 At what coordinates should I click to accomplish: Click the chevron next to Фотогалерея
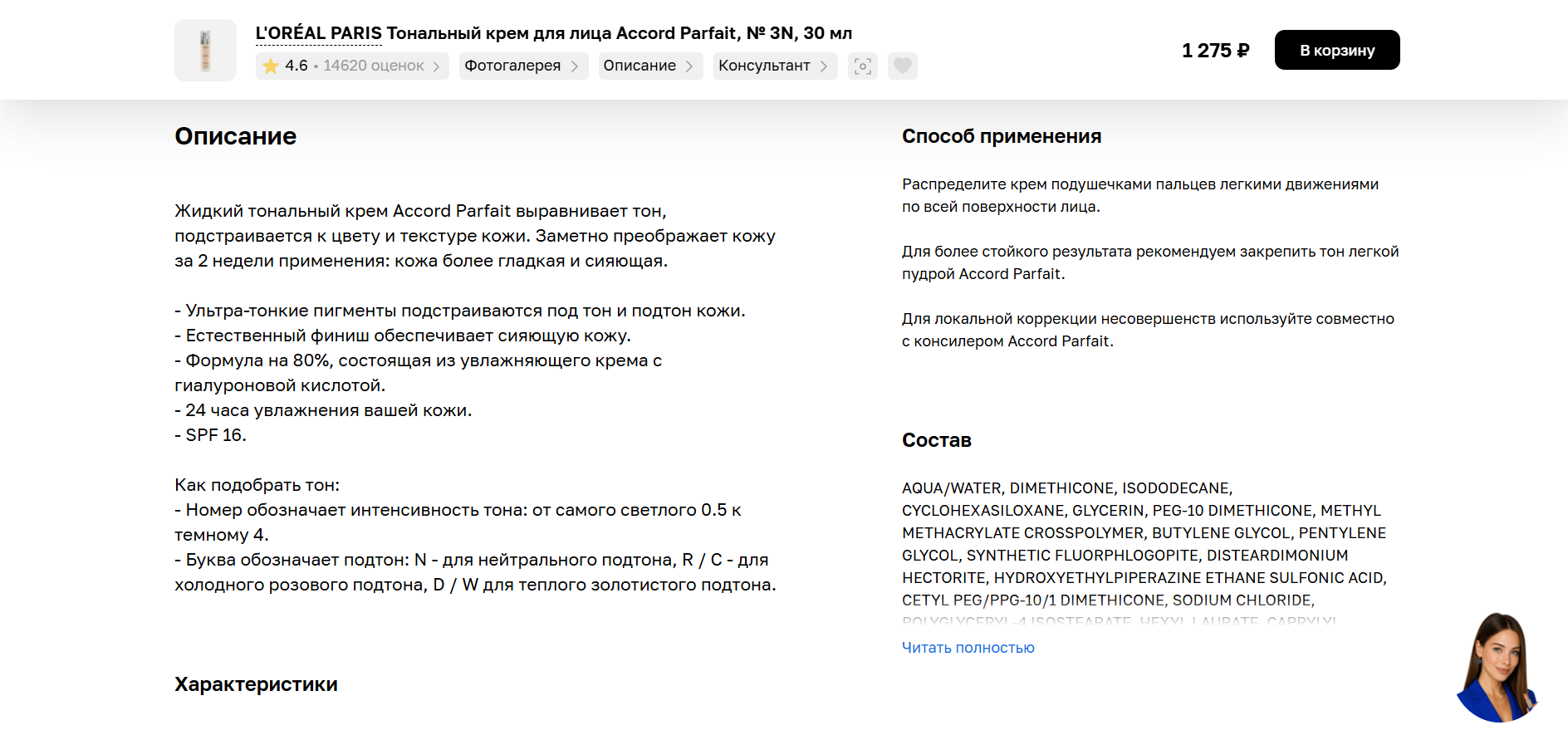tap(575, 66)
